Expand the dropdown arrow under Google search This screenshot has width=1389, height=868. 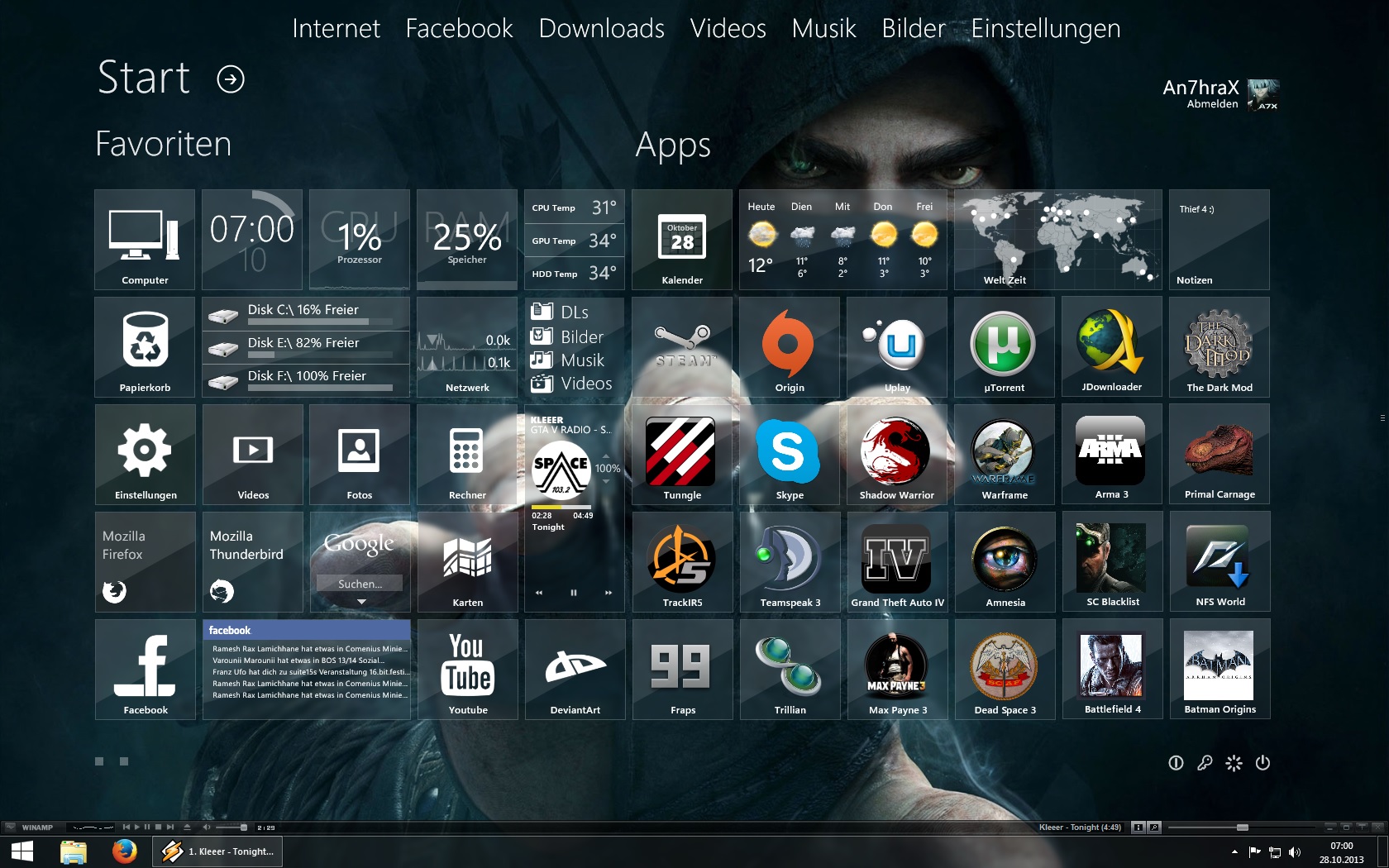click(361, 602)
